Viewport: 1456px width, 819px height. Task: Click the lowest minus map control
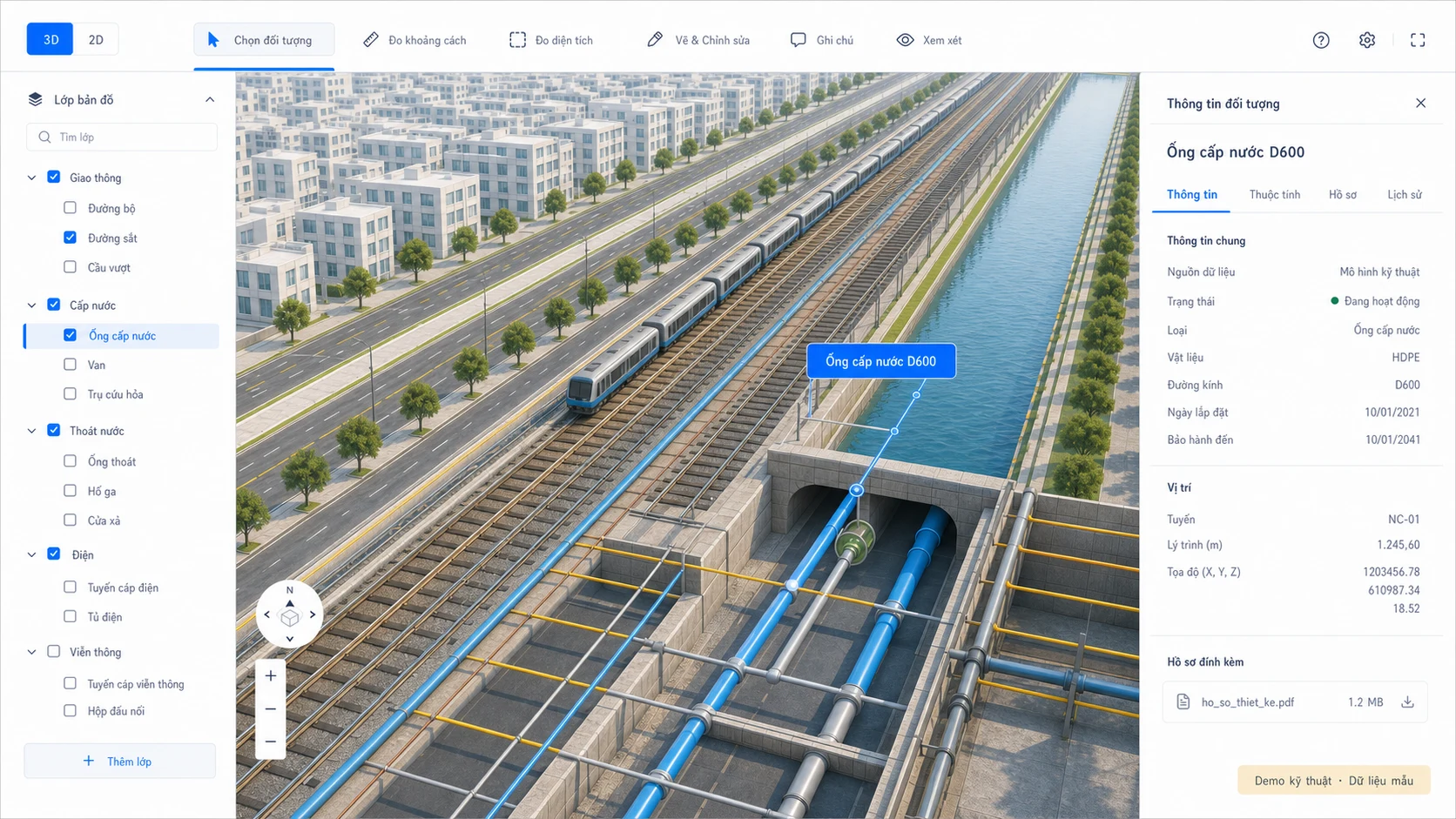[x=271, y=742]
